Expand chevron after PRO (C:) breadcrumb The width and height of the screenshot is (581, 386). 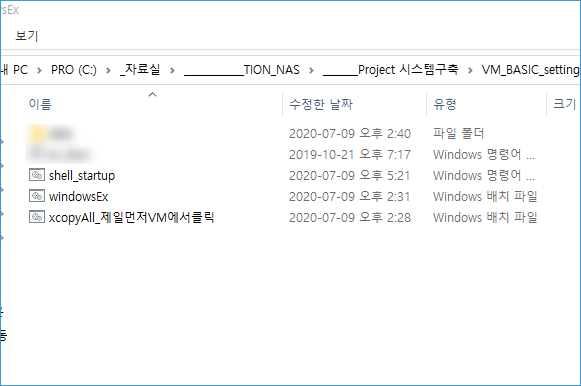coord(108,70)
